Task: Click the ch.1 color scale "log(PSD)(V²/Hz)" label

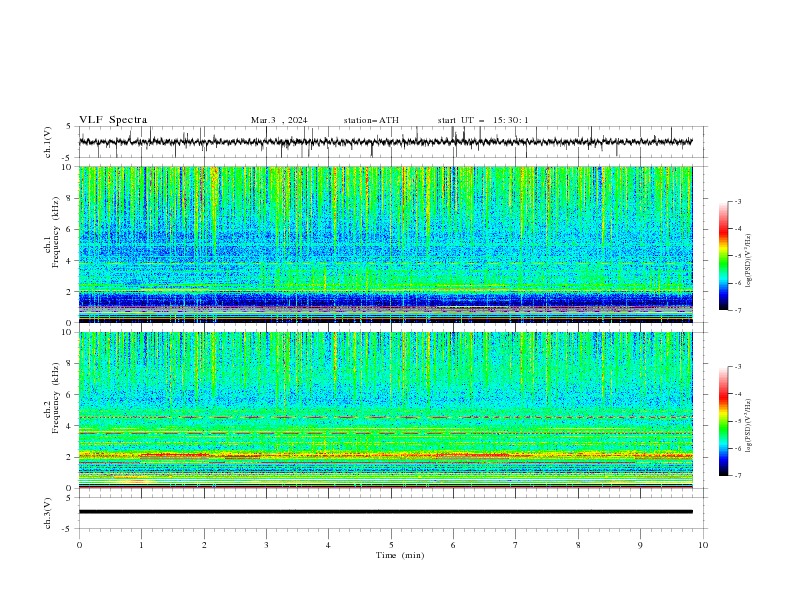Action: point(748,261)
